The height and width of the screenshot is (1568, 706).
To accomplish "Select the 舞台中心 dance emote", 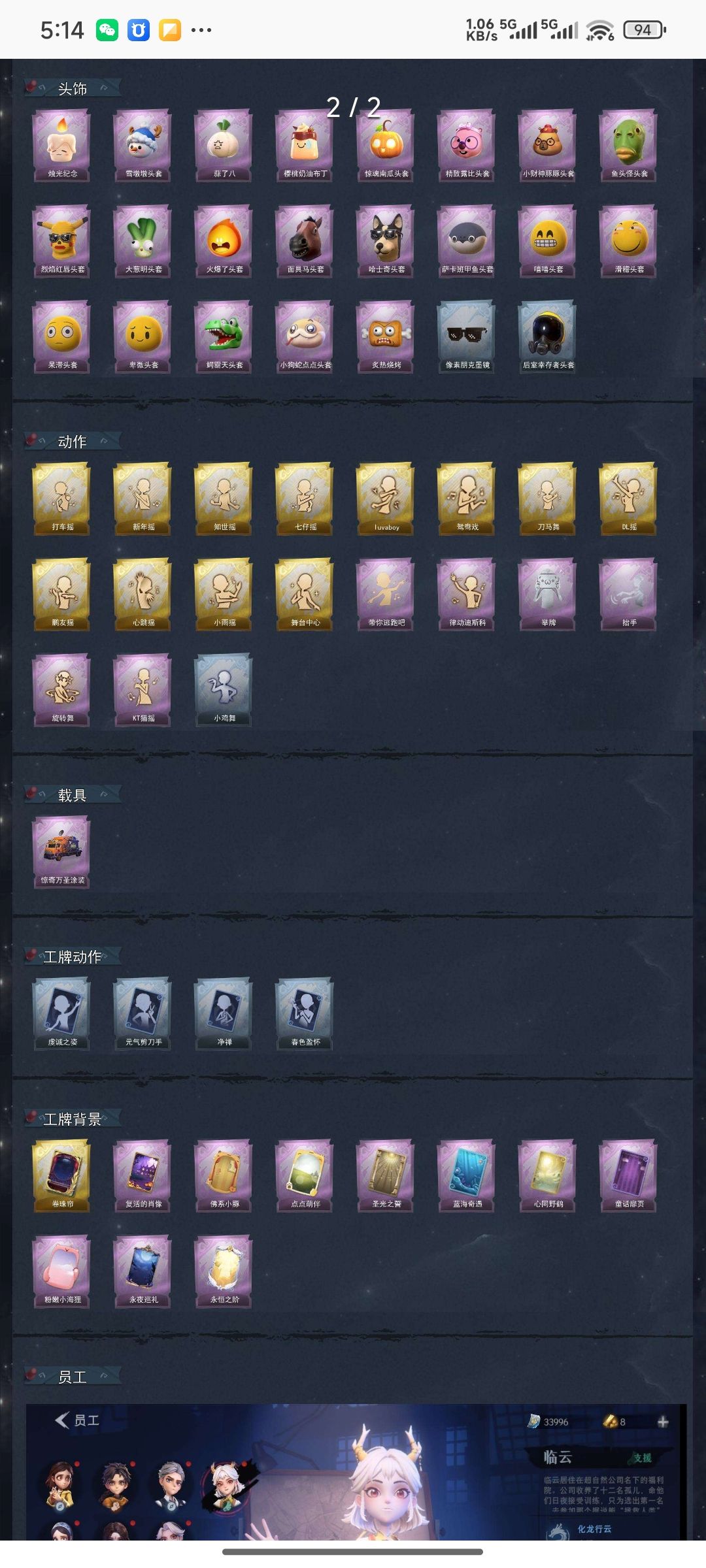I will tap(305, 595).
